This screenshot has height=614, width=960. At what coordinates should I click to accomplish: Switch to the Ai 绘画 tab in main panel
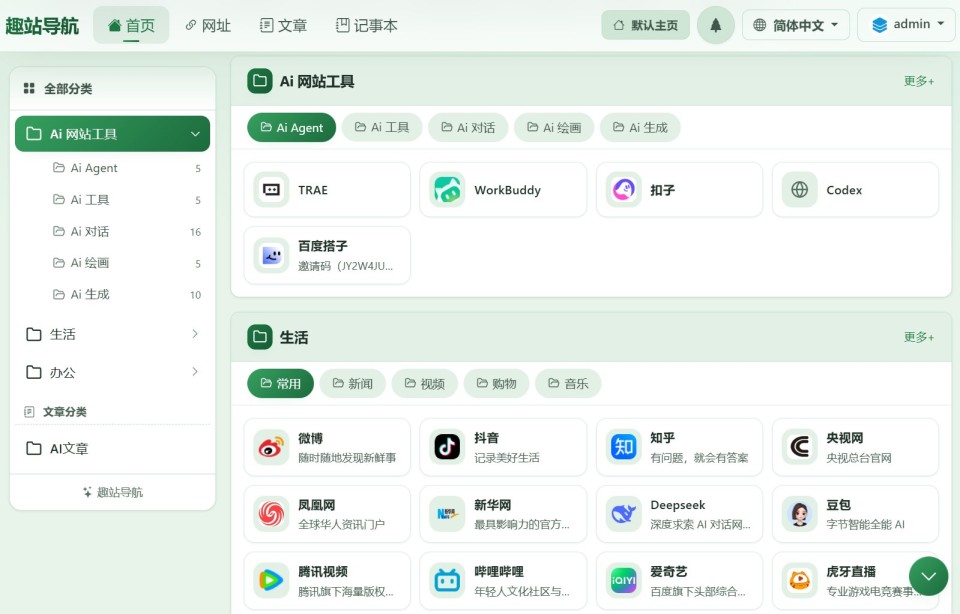click(x=554, y=127)
